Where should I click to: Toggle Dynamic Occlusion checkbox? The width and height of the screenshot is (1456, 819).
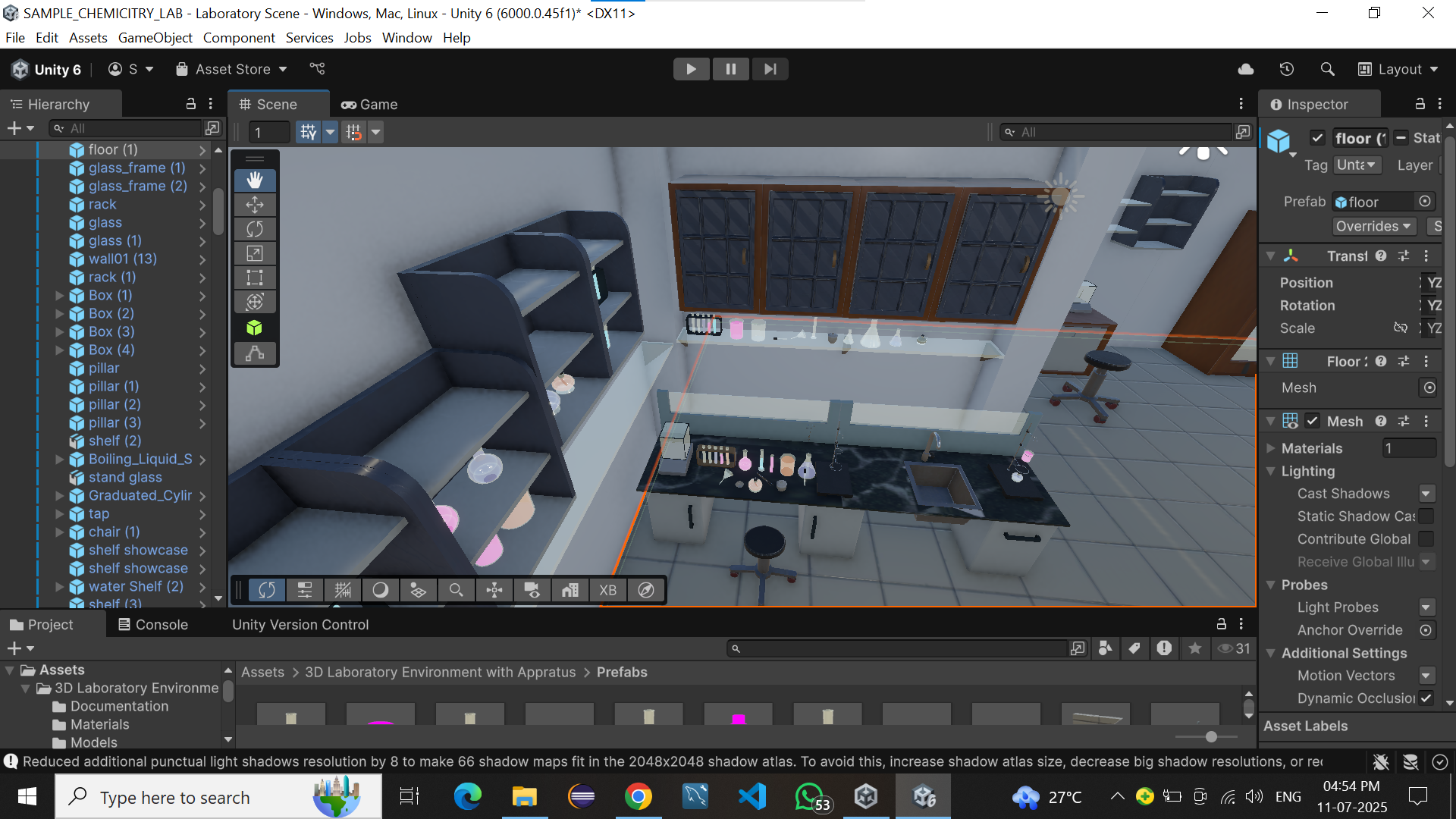[x=1426, y=698]
